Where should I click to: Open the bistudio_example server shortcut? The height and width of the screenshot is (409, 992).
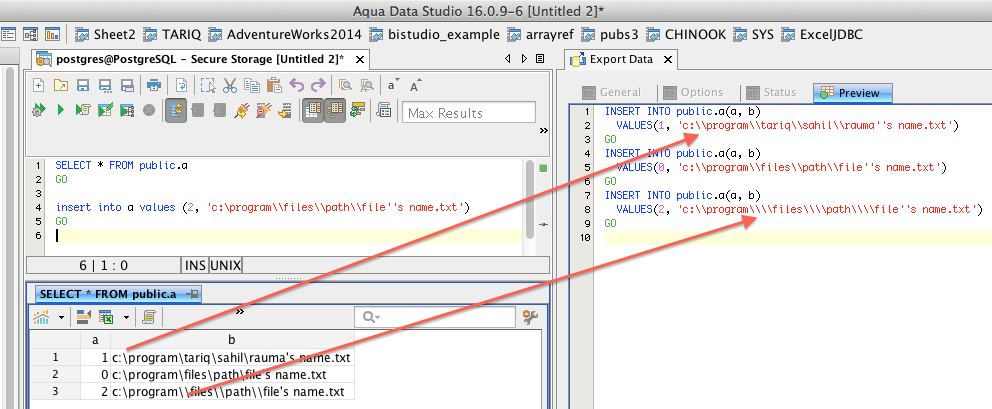pos(435,34)
